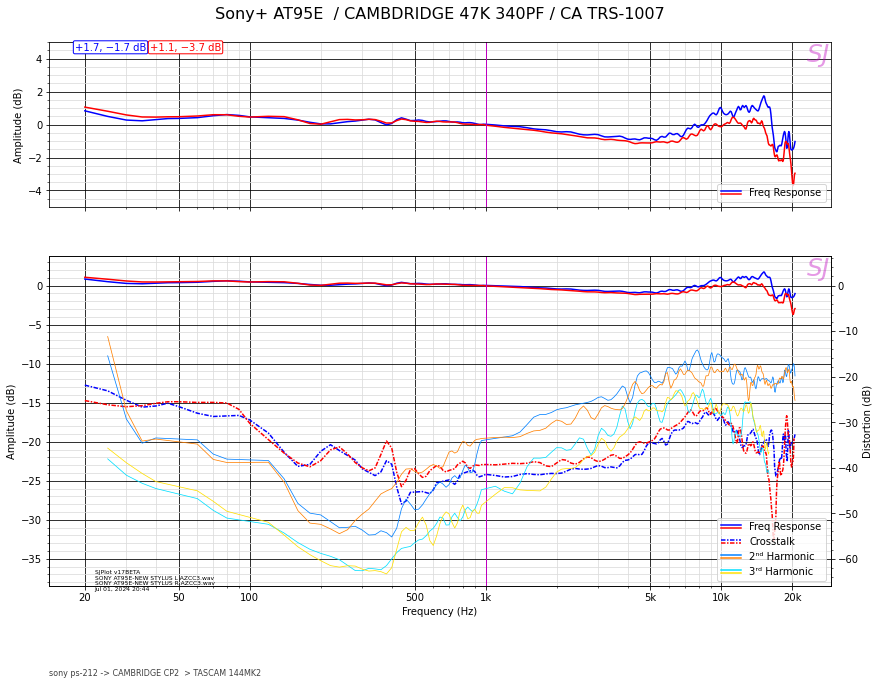Click the bottom plot's "Amplitude (dB)" axis label
879x685 pixels.
click(11, 422)
